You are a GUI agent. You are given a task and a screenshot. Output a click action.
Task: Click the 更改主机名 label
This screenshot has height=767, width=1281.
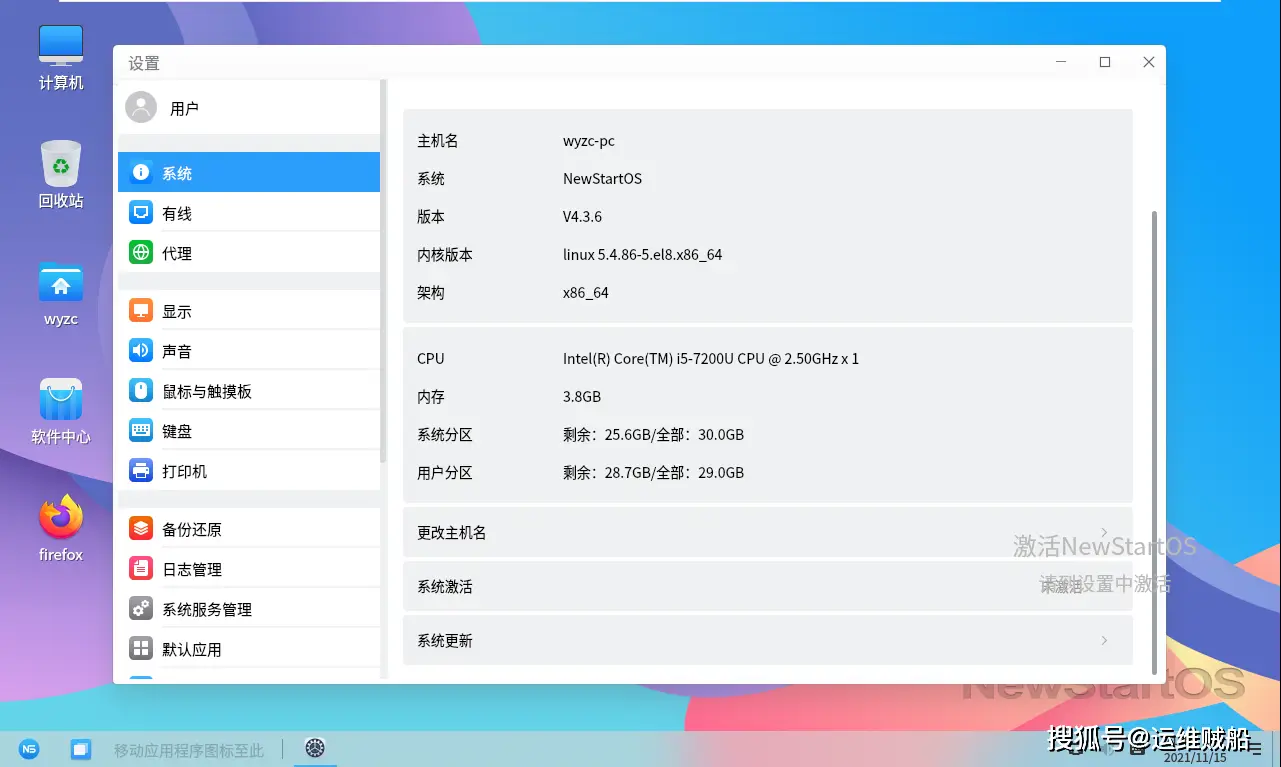452,533
